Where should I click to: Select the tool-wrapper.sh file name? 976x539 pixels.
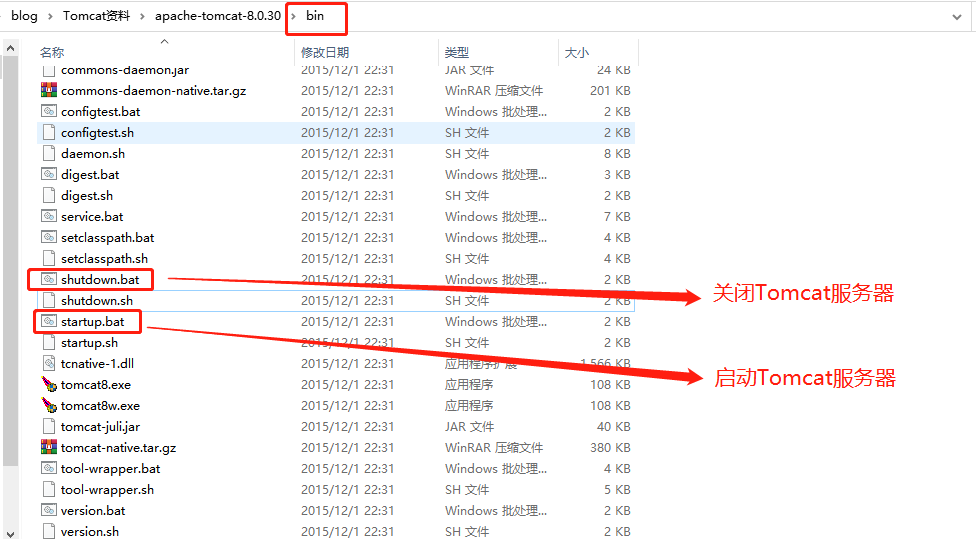point(108,489)
